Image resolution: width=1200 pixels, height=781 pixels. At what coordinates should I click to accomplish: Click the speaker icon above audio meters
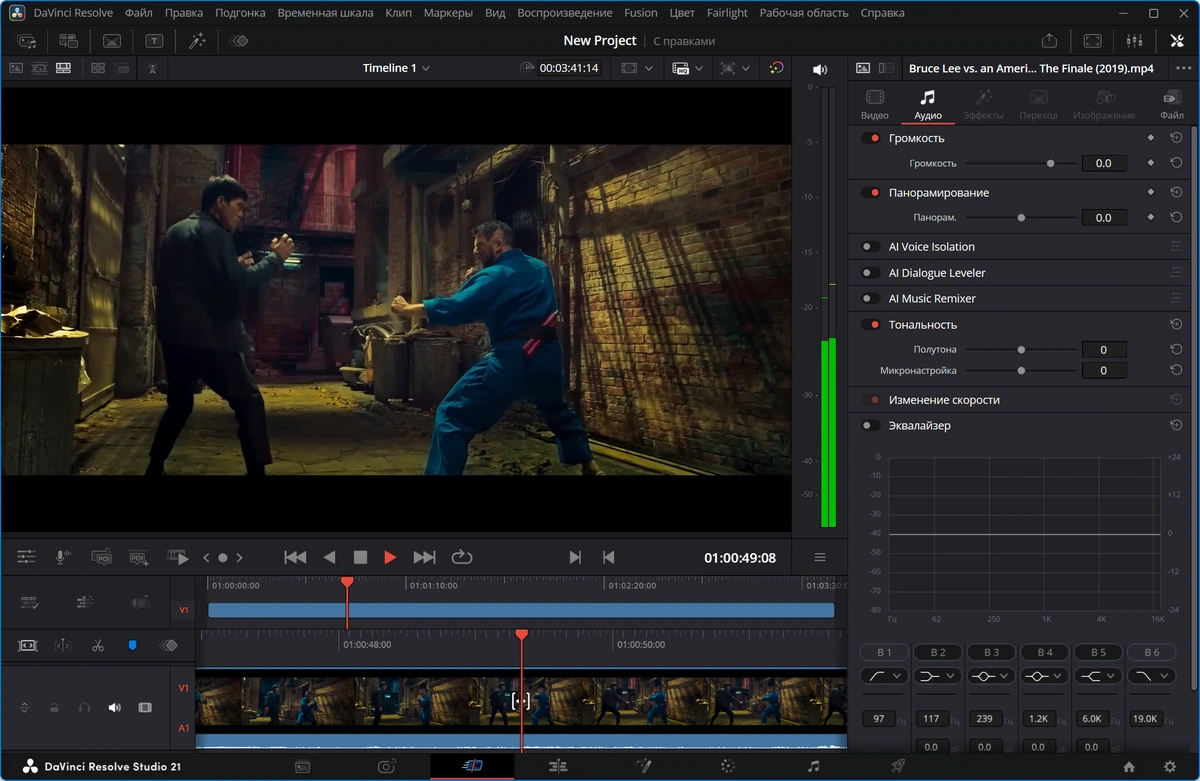click(x=820, y=69)
